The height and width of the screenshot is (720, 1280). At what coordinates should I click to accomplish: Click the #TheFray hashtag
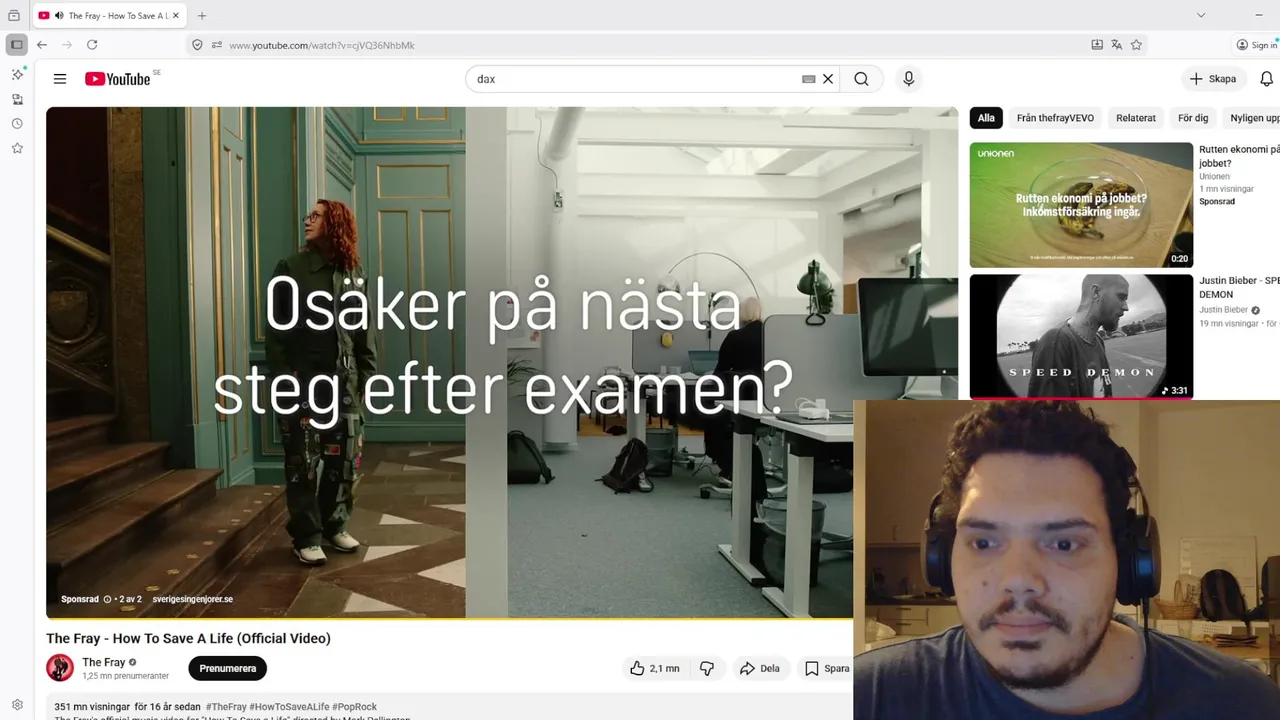tap(225, 707)
